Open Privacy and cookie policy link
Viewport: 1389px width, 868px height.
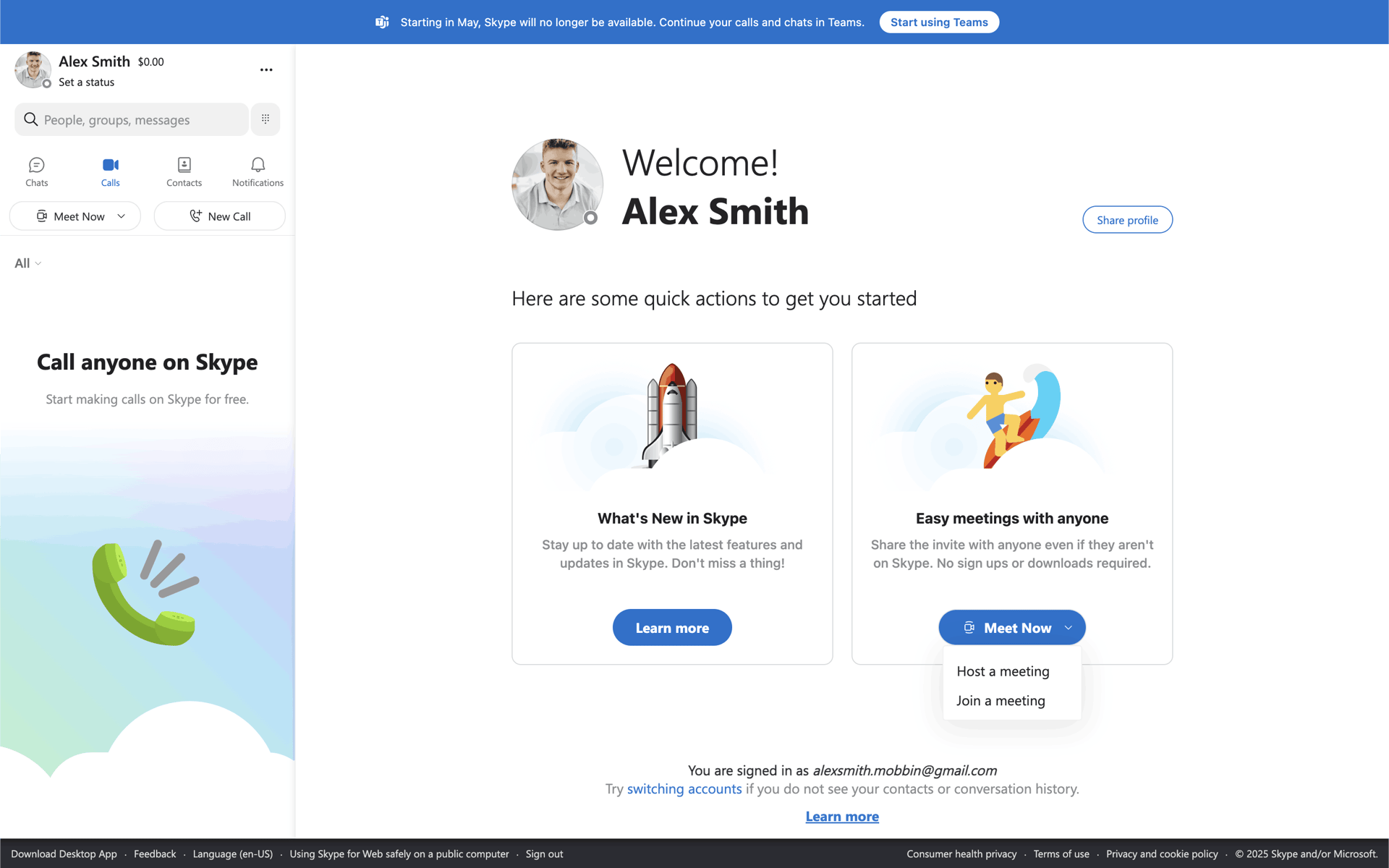[x=1162, y=854]
